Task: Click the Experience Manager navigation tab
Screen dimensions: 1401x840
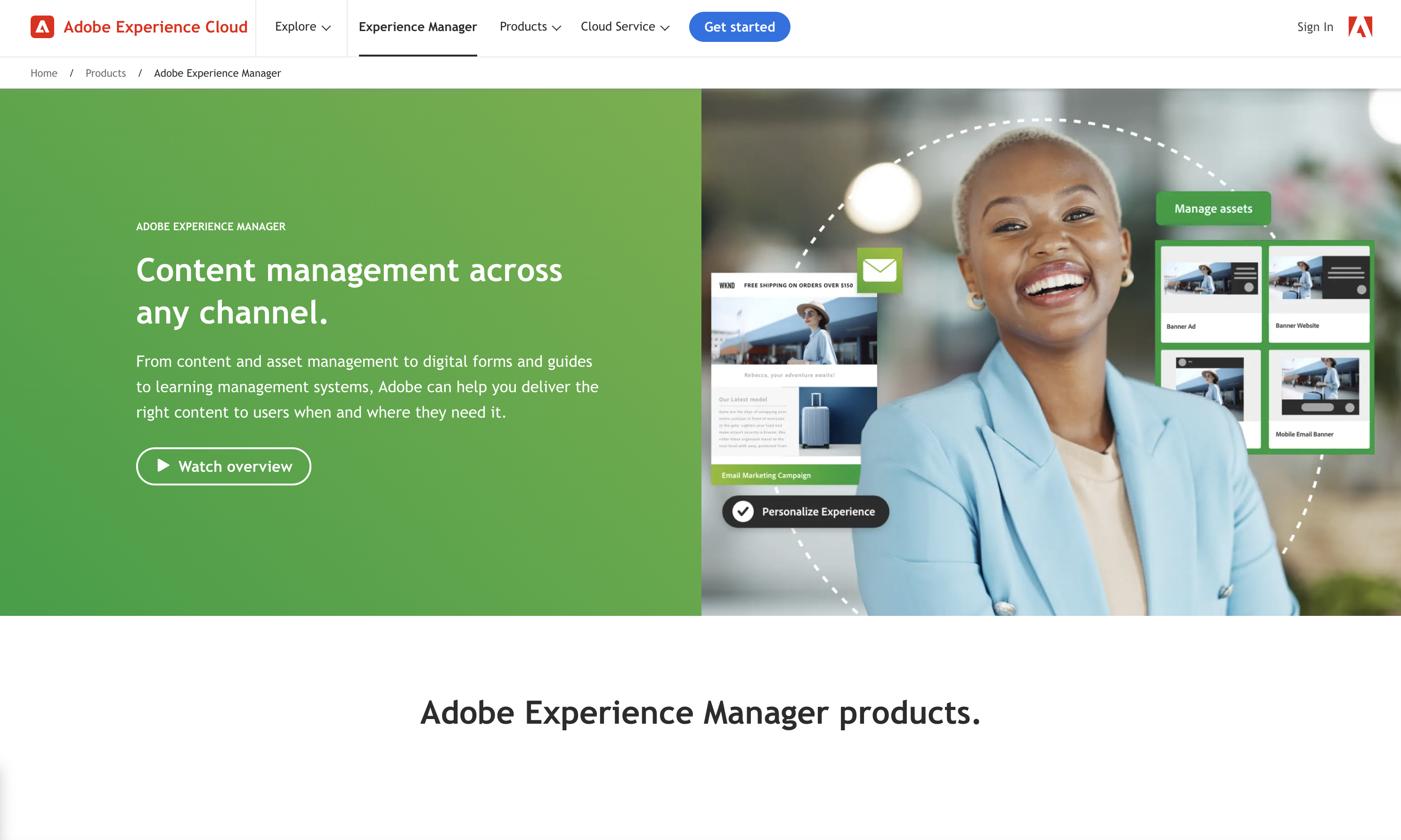Action: point(418,27)
